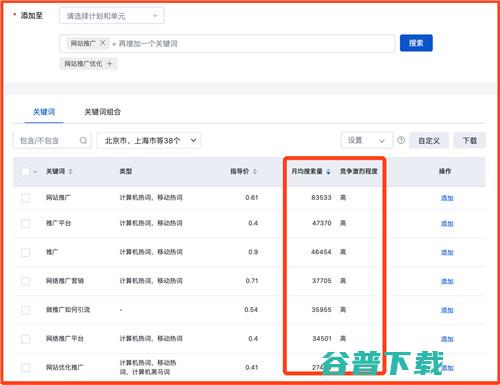This screenshot has width=500, height=385.
Task: Click 添加 link for 网络推广平台 row
Action: pos(447,339)
